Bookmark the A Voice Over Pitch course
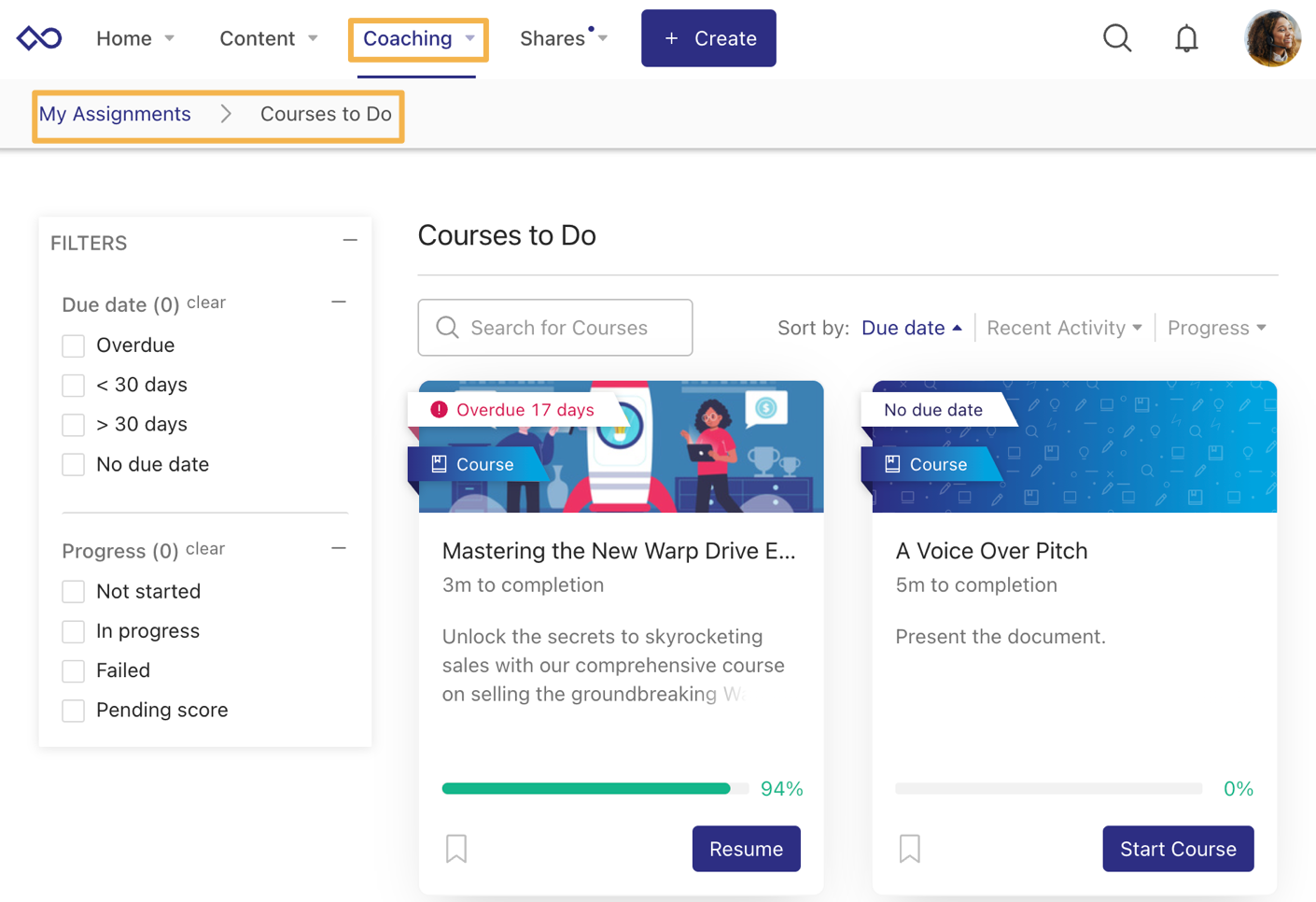Image resolution: width=1316 pixels, height=902 pixels. [x=910, y=848]
